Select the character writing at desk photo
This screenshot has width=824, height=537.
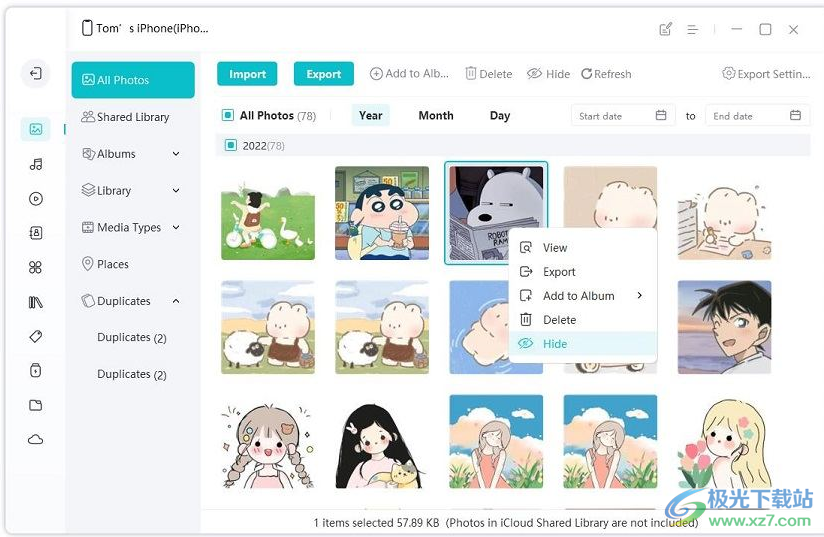coord(724,222)
